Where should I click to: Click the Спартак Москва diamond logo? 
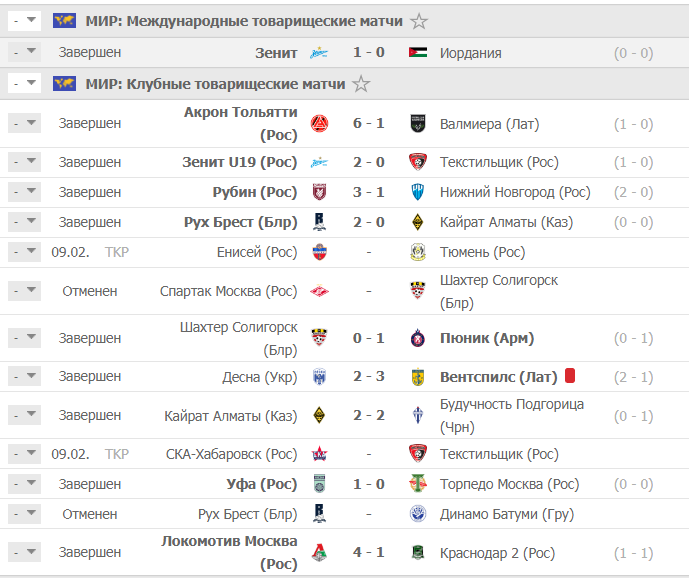pyautogui.click(x=319, y=291)
